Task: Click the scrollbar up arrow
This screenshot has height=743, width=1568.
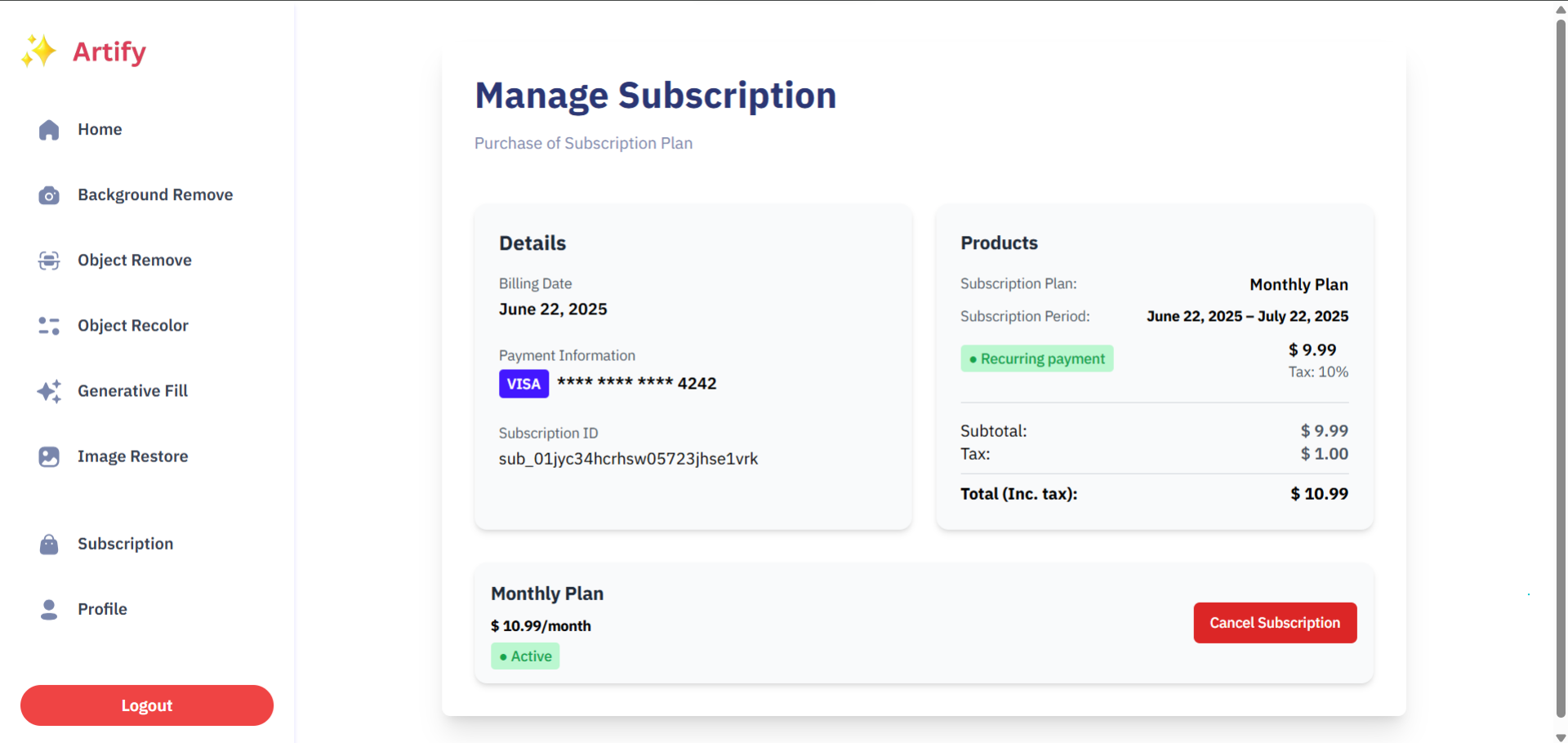Action: pos(1561,8)
